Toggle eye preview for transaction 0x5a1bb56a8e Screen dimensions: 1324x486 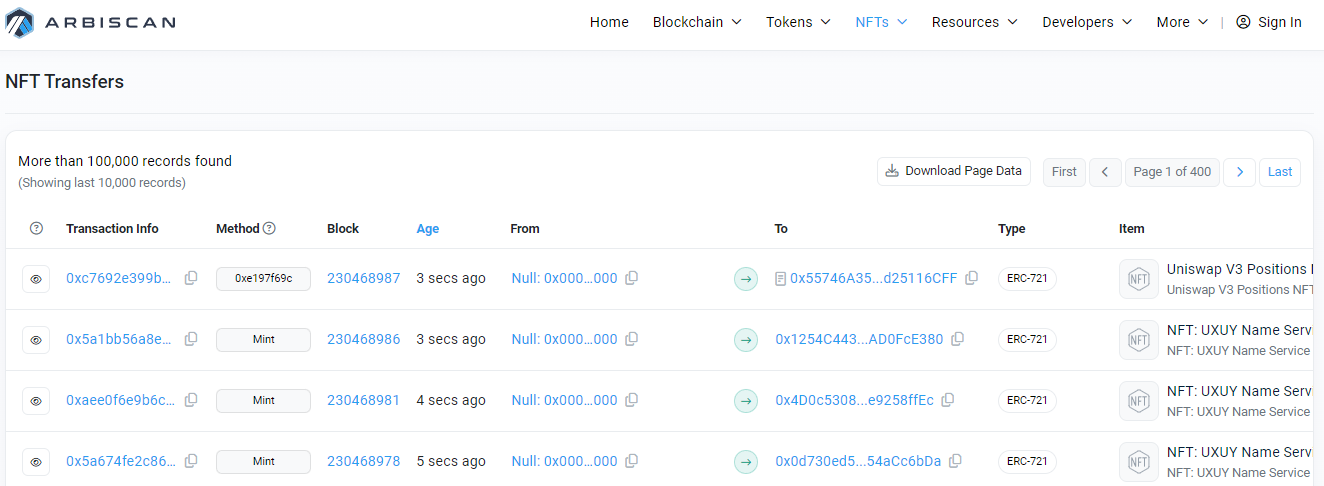point(36,340)
